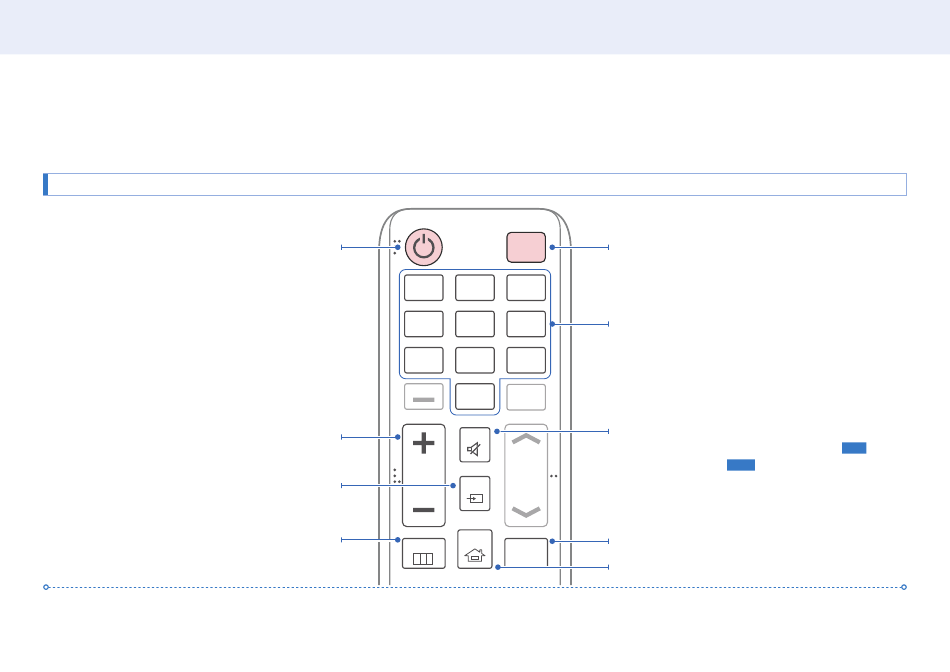The image size is (950, 672).
Task: Click the center button of the keypad grid
Action: (x=474, y=324)
